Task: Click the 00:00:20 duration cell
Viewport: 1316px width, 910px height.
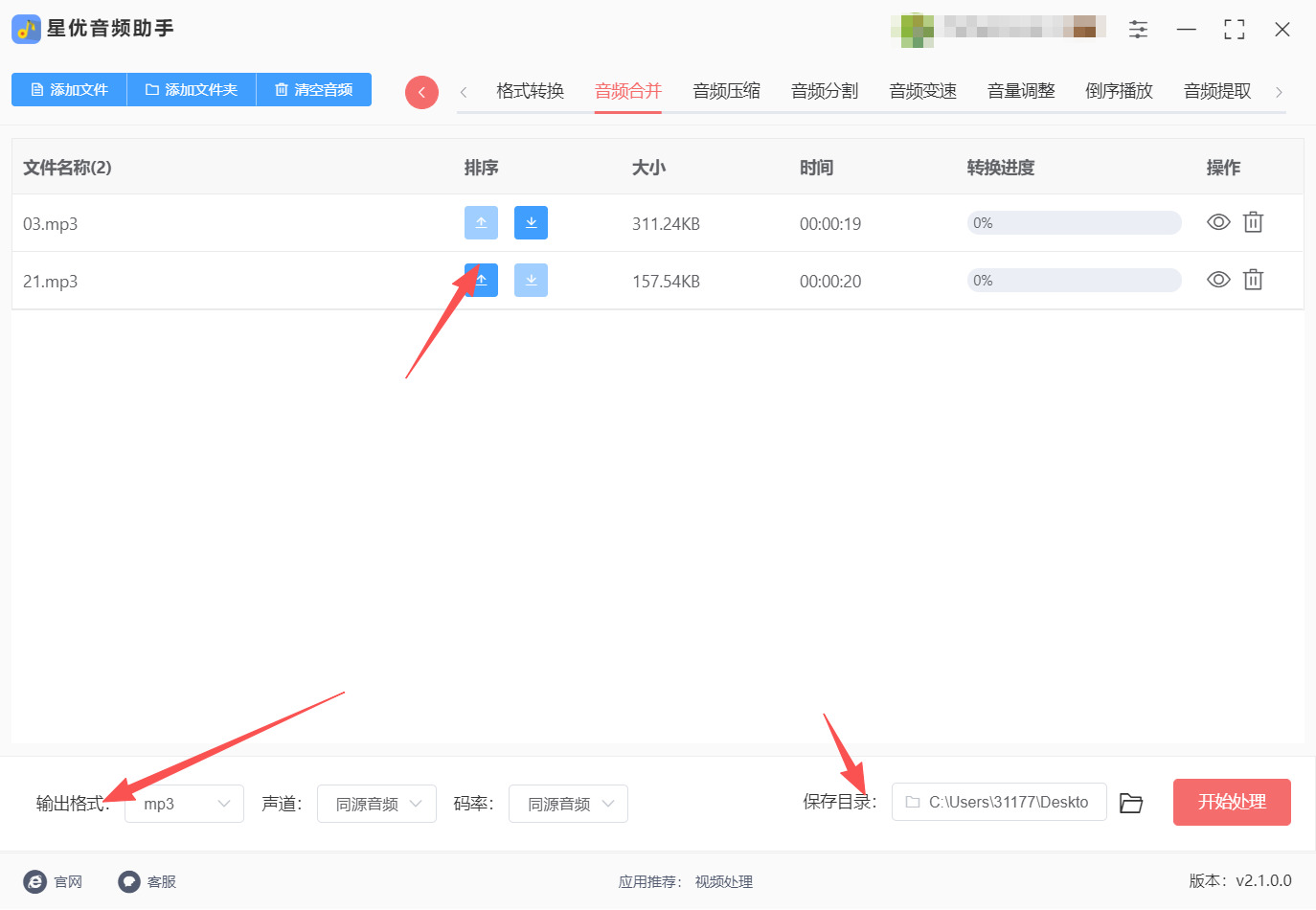Action: pyautogui.click(x=830, y=282)
